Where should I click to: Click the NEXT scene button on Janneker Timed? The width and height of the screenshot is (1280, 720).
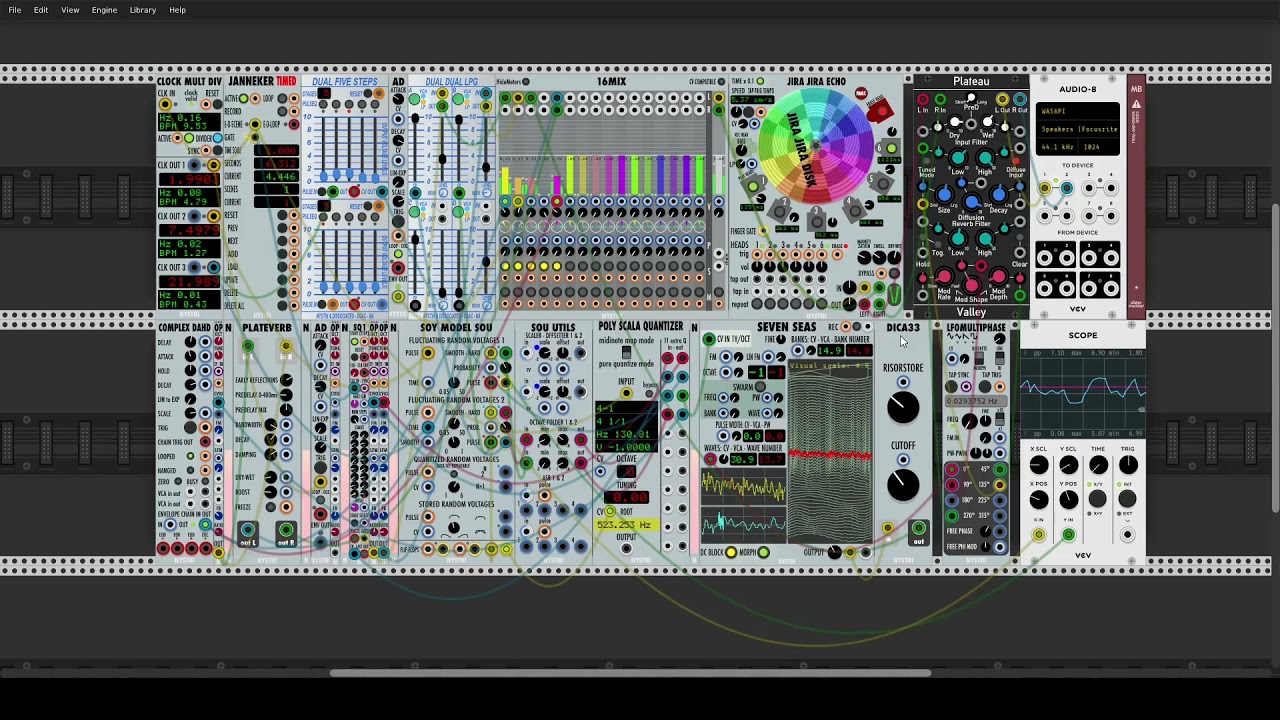282,241
